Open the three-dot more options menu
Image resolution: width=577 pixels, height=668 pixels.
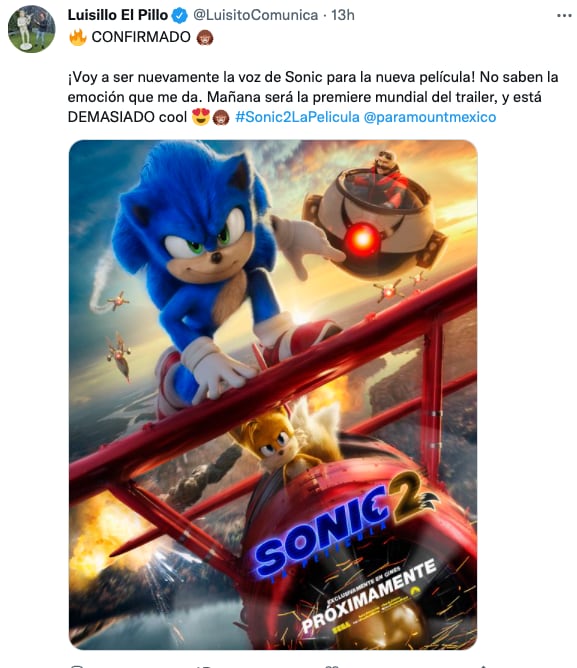coord(564,16)
